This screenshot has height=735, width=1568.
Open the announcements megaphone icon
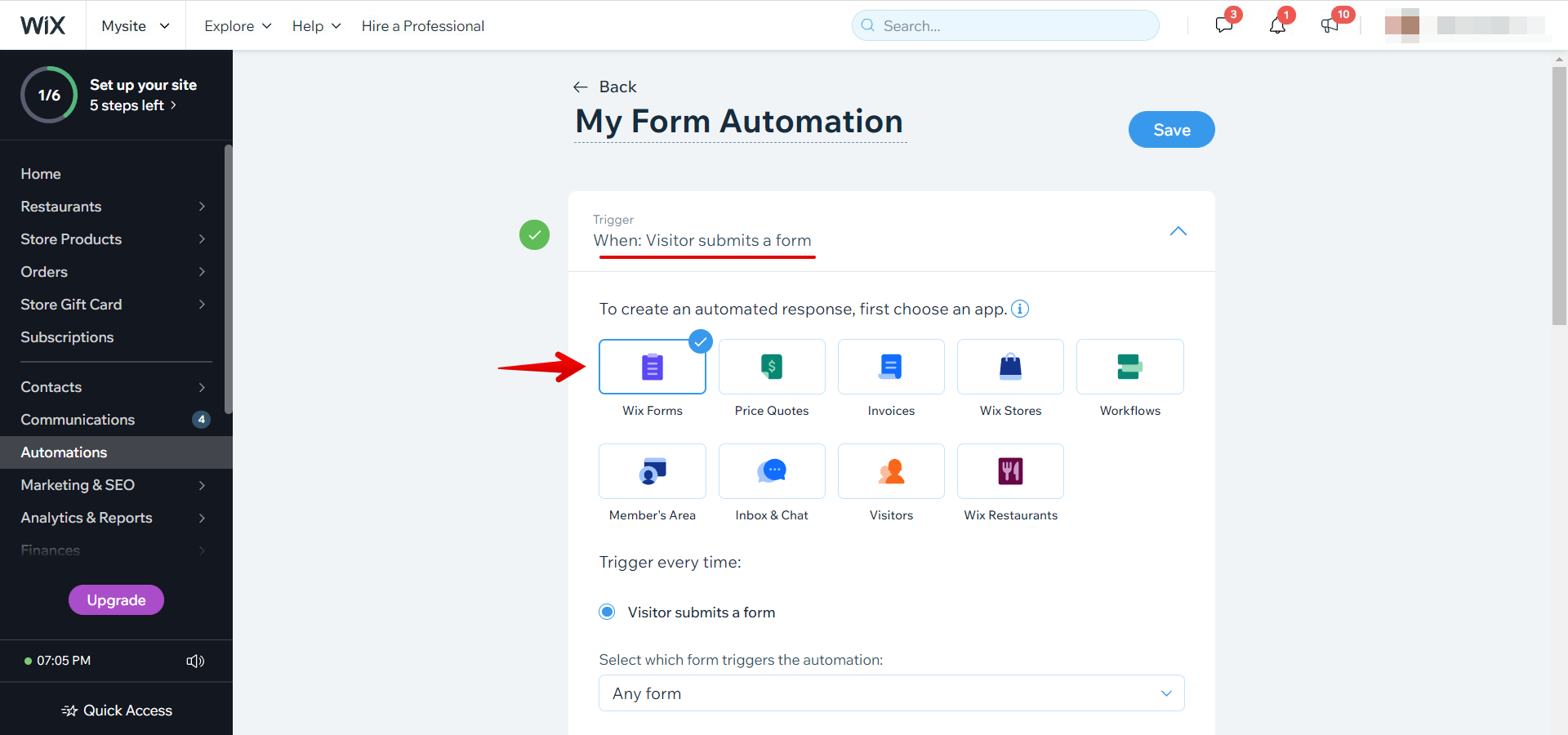pos(1330,24)
